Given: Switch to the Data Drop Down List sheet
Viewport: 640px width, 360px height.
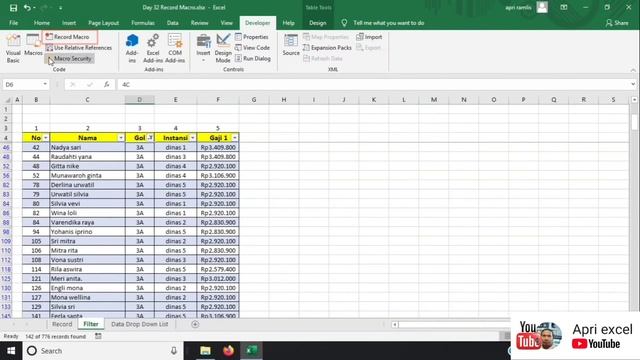Looking at the screenshot, I should [x=139, y=324].
